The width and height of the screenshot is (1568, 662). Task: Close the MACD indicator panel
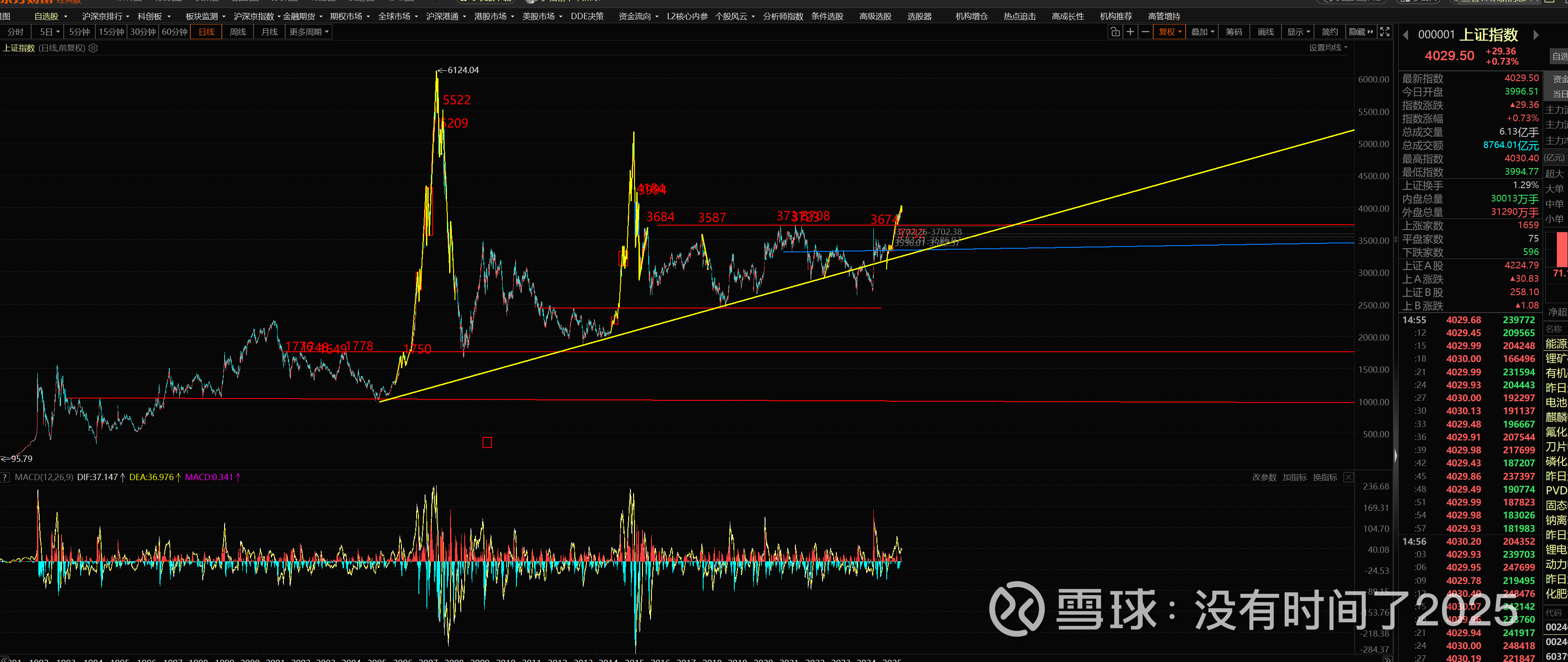click(1348, 477)
